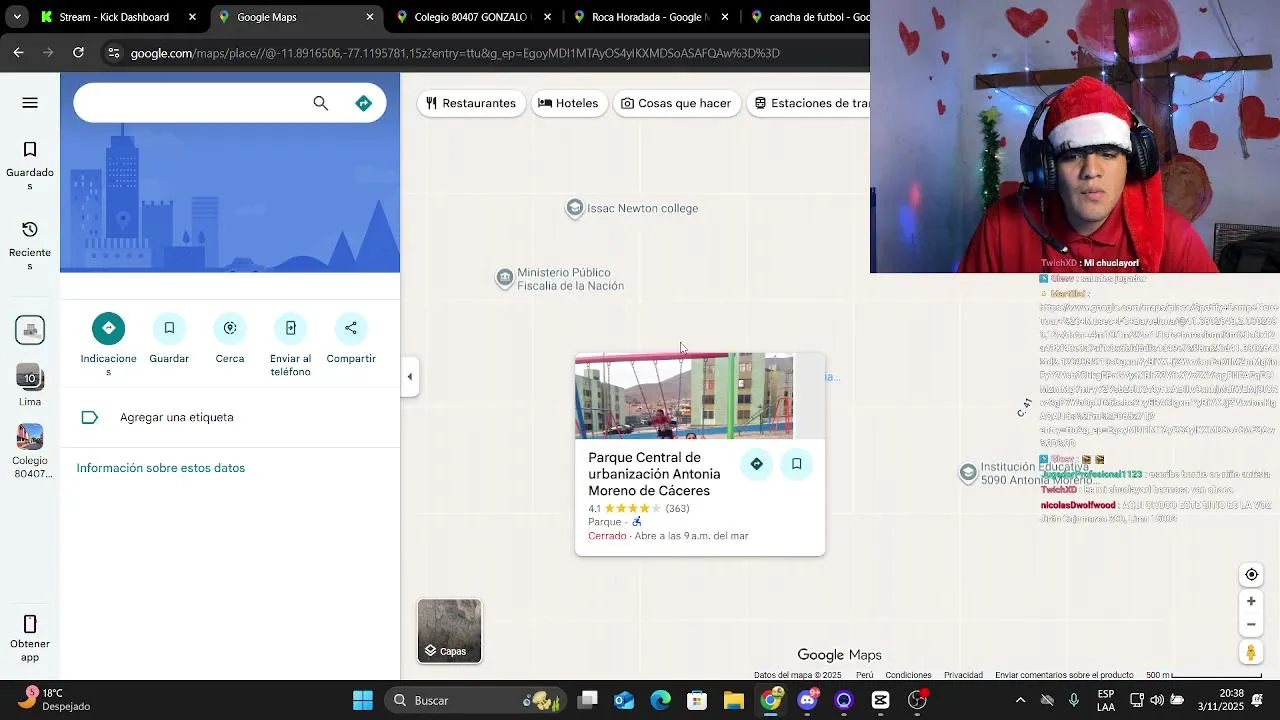
Task: Show hidden system tray icons
Action: pos(1020,700)
